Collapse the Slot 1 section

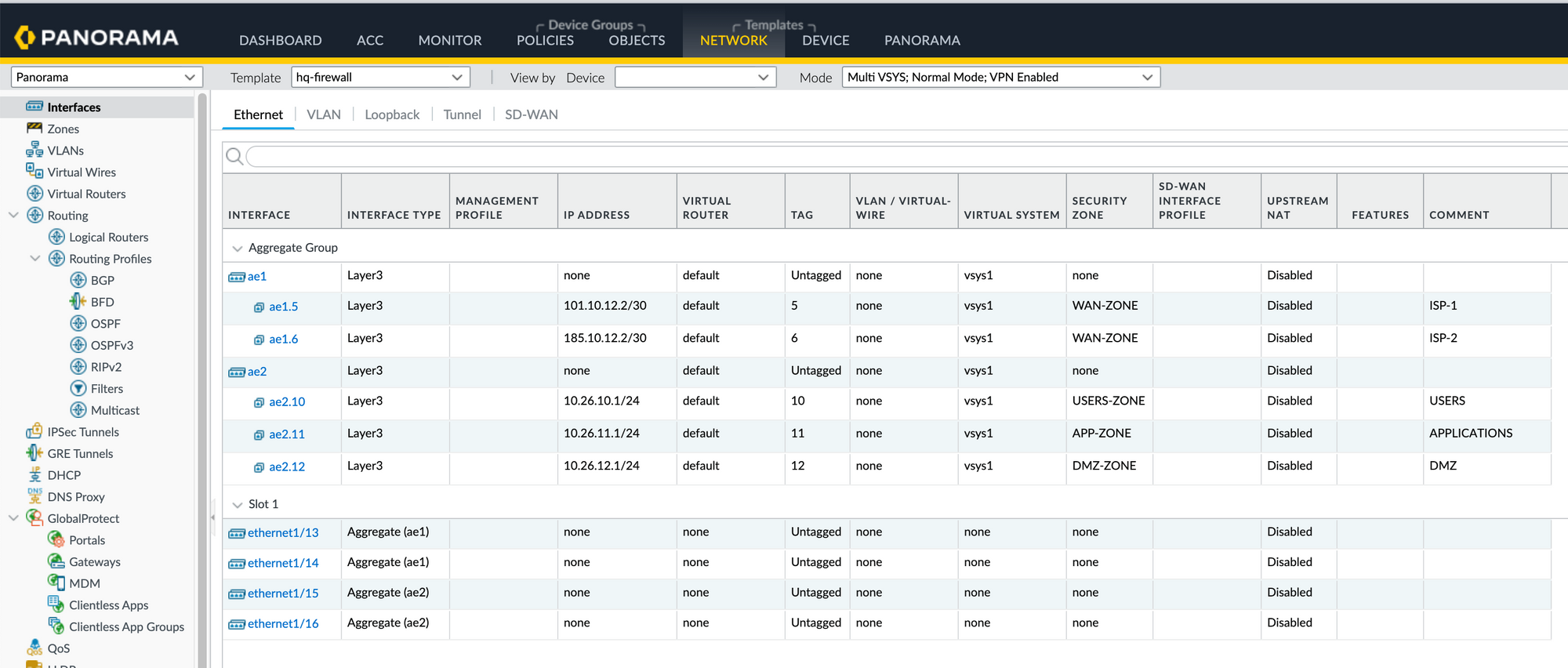pyautogui.click(x=237, y=505)
